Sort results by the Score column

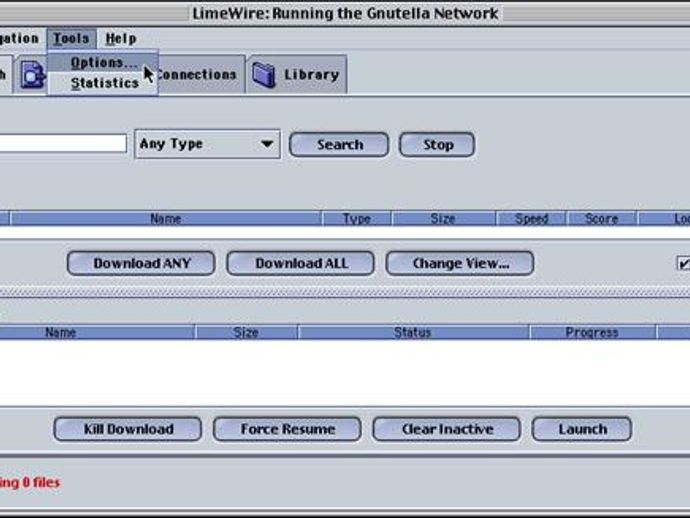pyautogui.click(x=602, y=218)
